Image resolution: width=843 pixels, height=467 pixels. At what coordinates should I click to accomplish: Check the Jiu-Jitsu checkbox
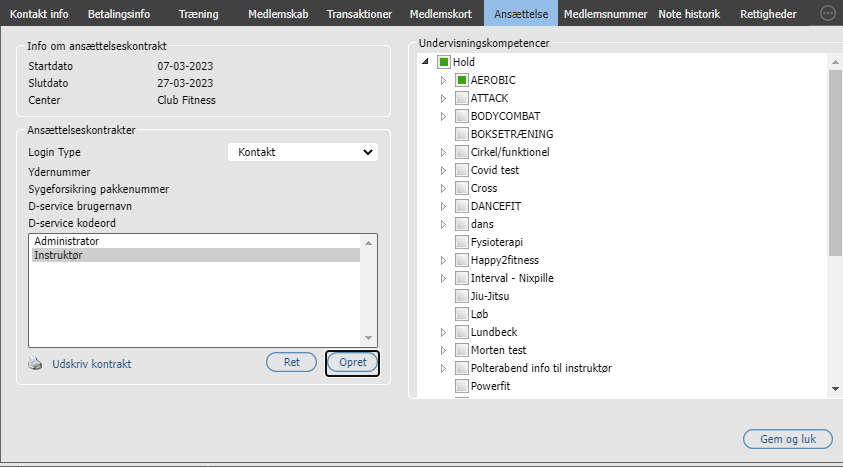(461, 296)
